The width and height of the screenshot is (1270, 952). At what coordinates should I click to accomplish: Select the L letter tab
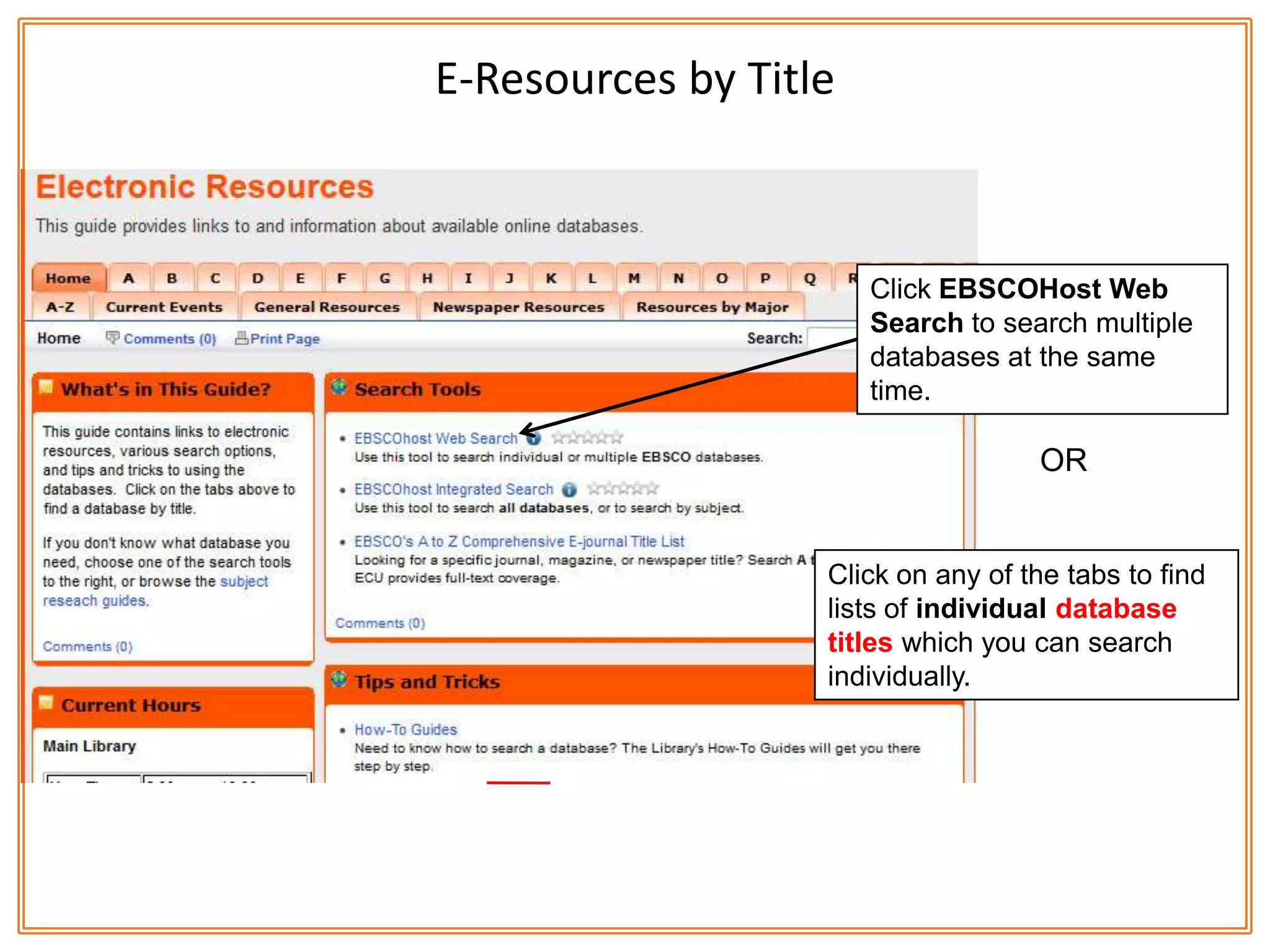point(592,278)
